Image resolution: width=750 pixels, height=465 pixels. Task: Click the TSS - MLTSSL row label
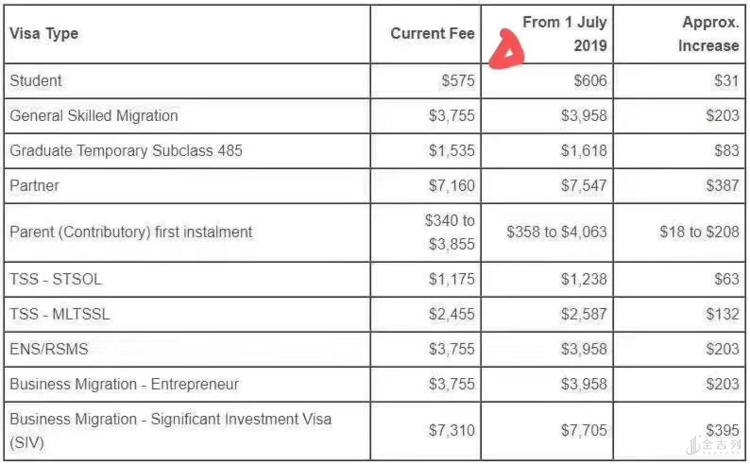pyautogui.click(x=60, y=314)
